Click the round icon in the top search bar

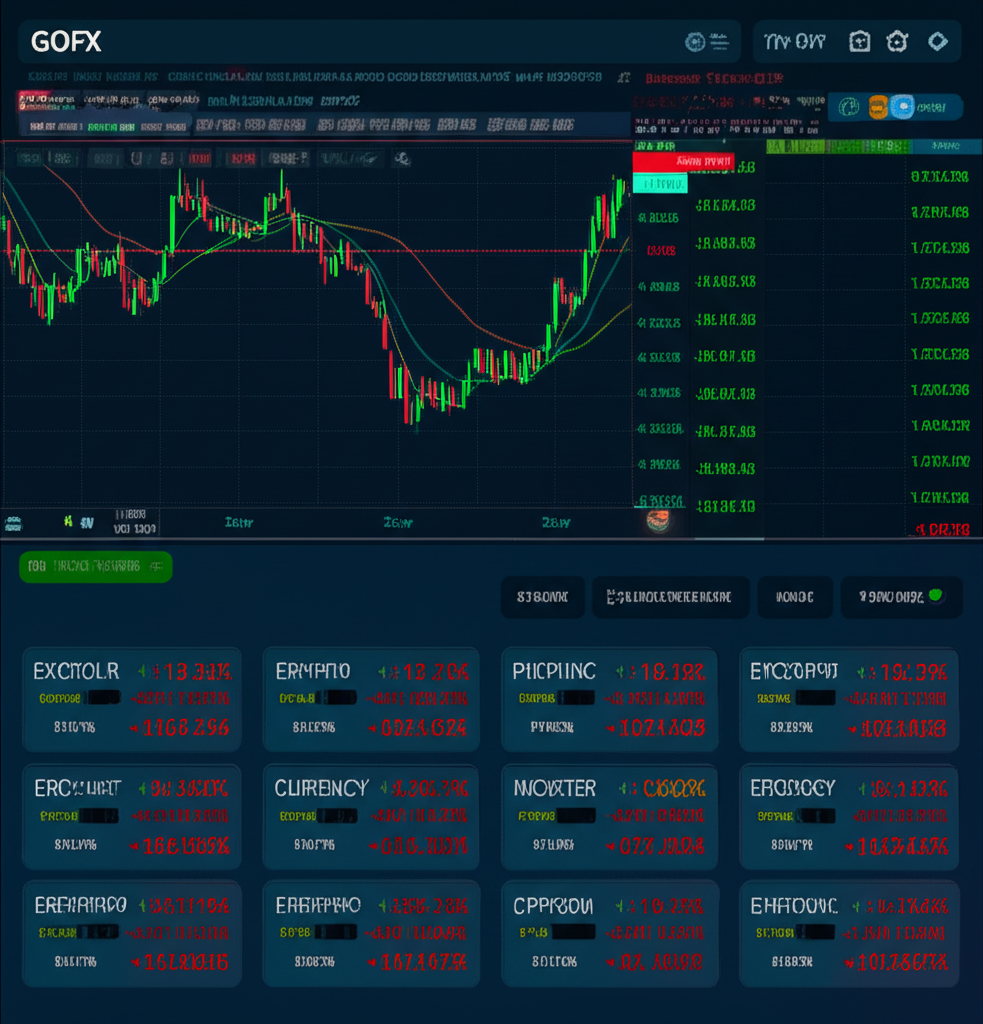tap(695, 42)
